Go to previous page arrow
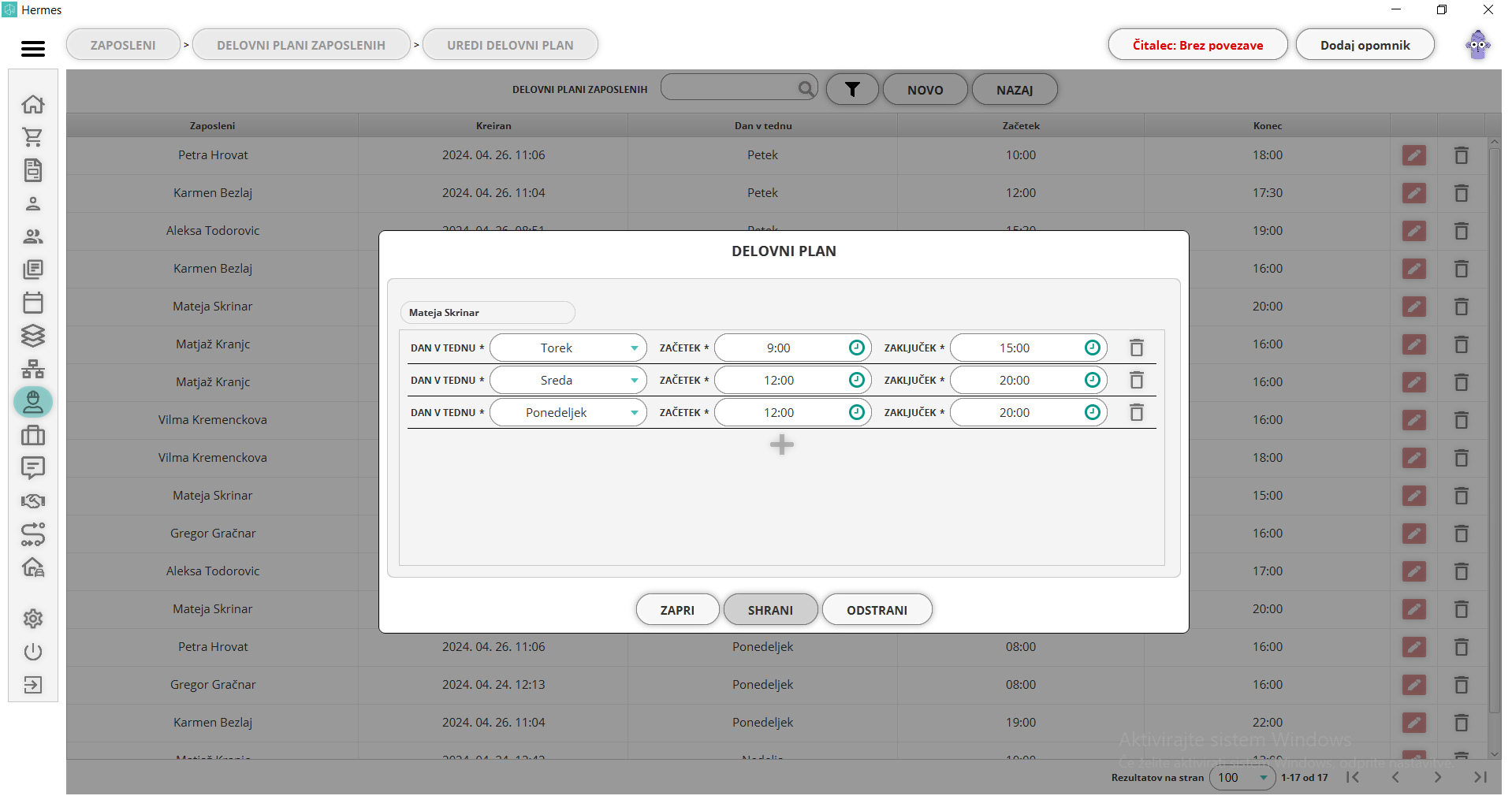This screenshot has width=1512, height=807. 1395,778
